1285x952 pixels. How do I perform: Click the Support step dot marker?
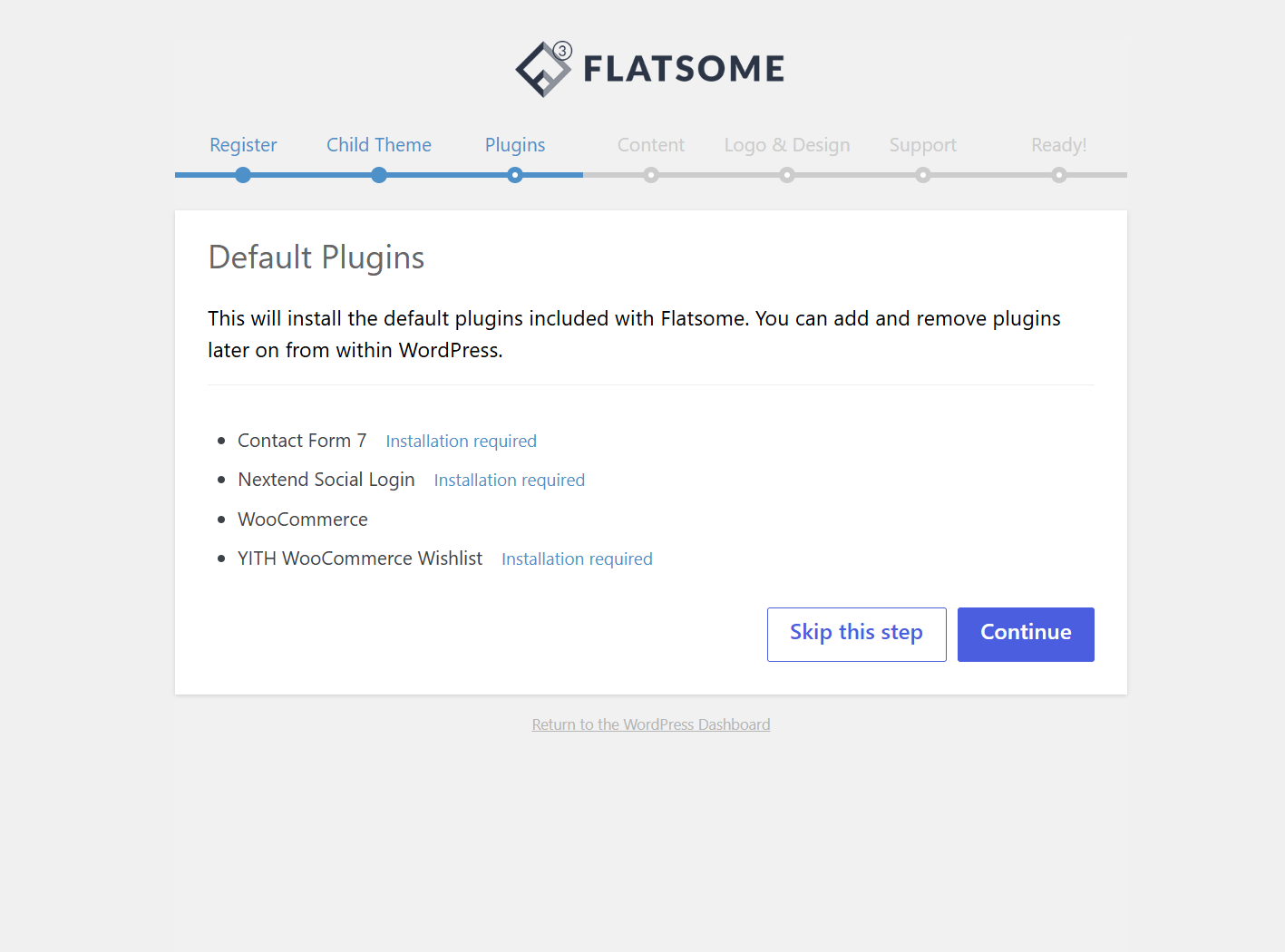(x=923, y=175)
